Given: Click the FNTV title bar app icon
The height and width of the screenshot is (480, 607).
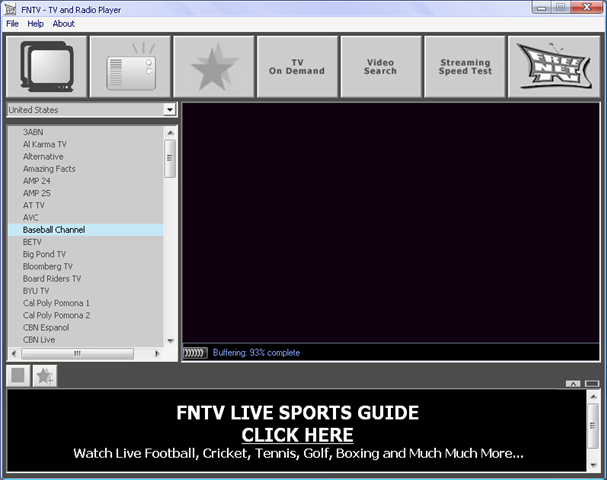Looking at the screenshot, I should 10,9.
